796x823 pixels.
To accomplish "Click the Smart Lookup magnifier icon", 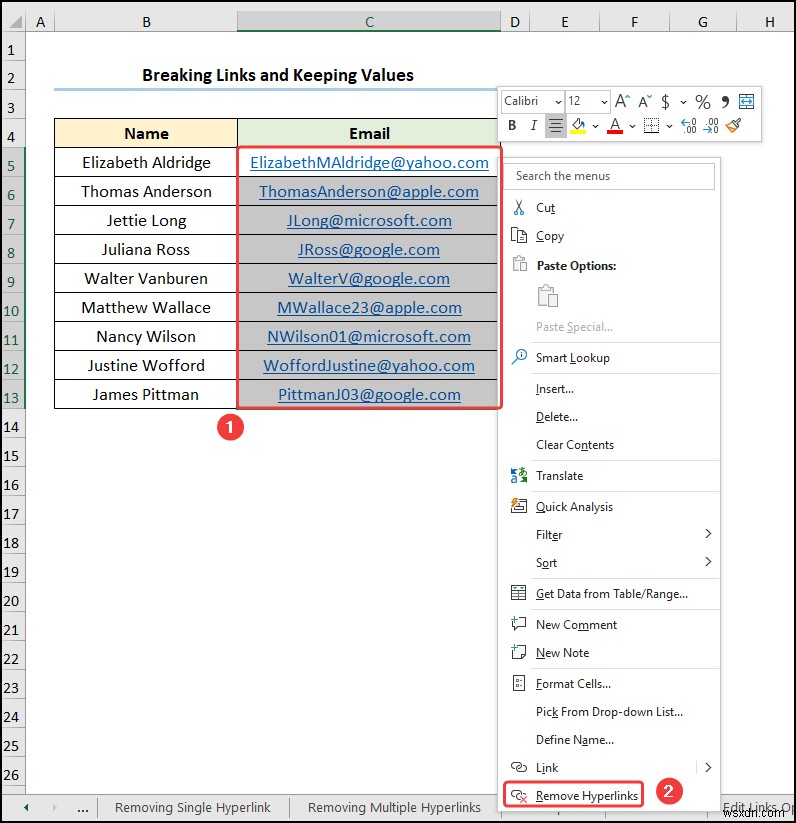I will 519,356.
